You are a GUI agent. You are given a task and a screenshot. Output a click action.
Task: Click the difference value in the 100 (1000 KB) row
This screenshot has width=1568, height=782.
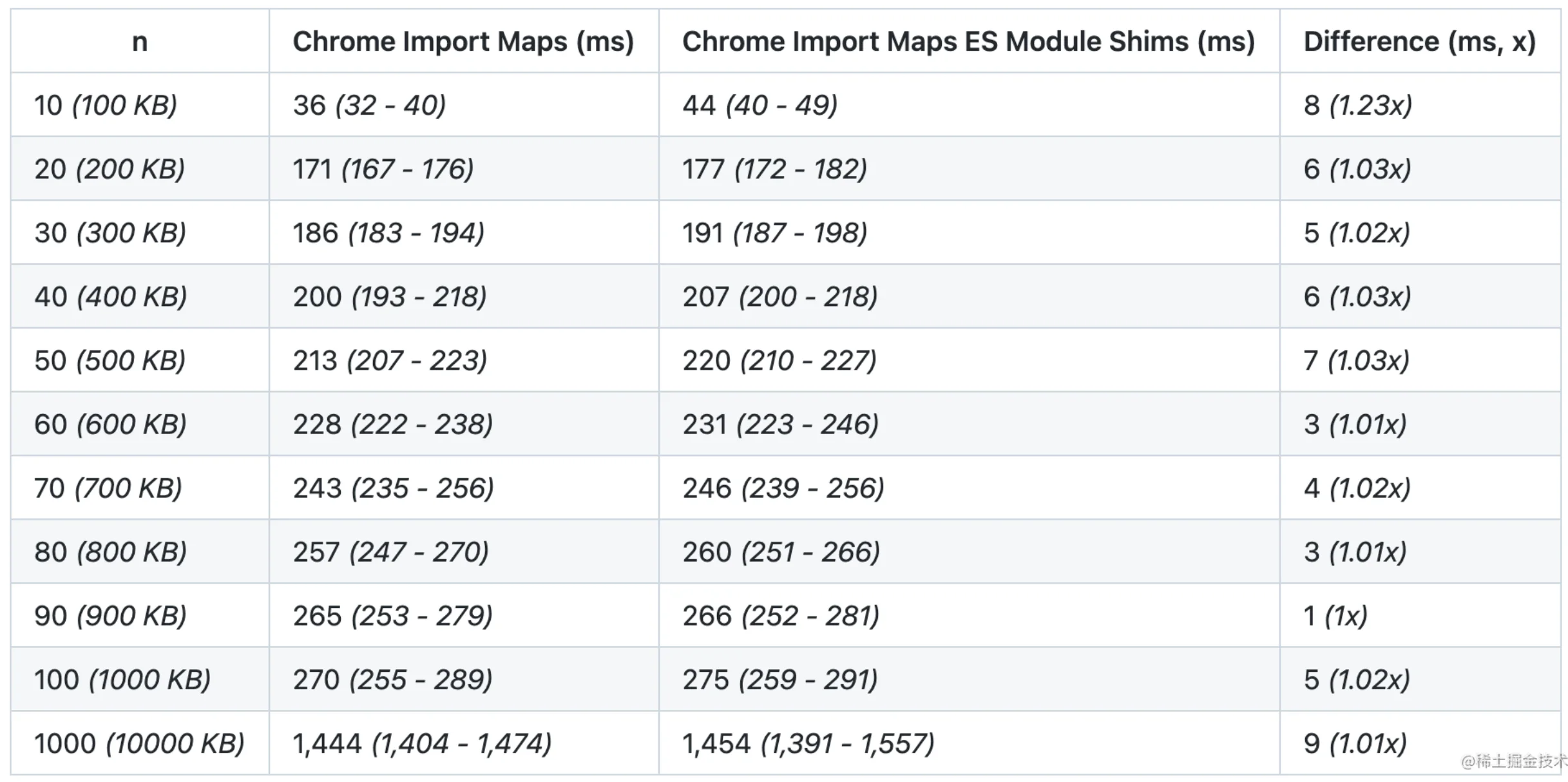tap(1420, 678)
